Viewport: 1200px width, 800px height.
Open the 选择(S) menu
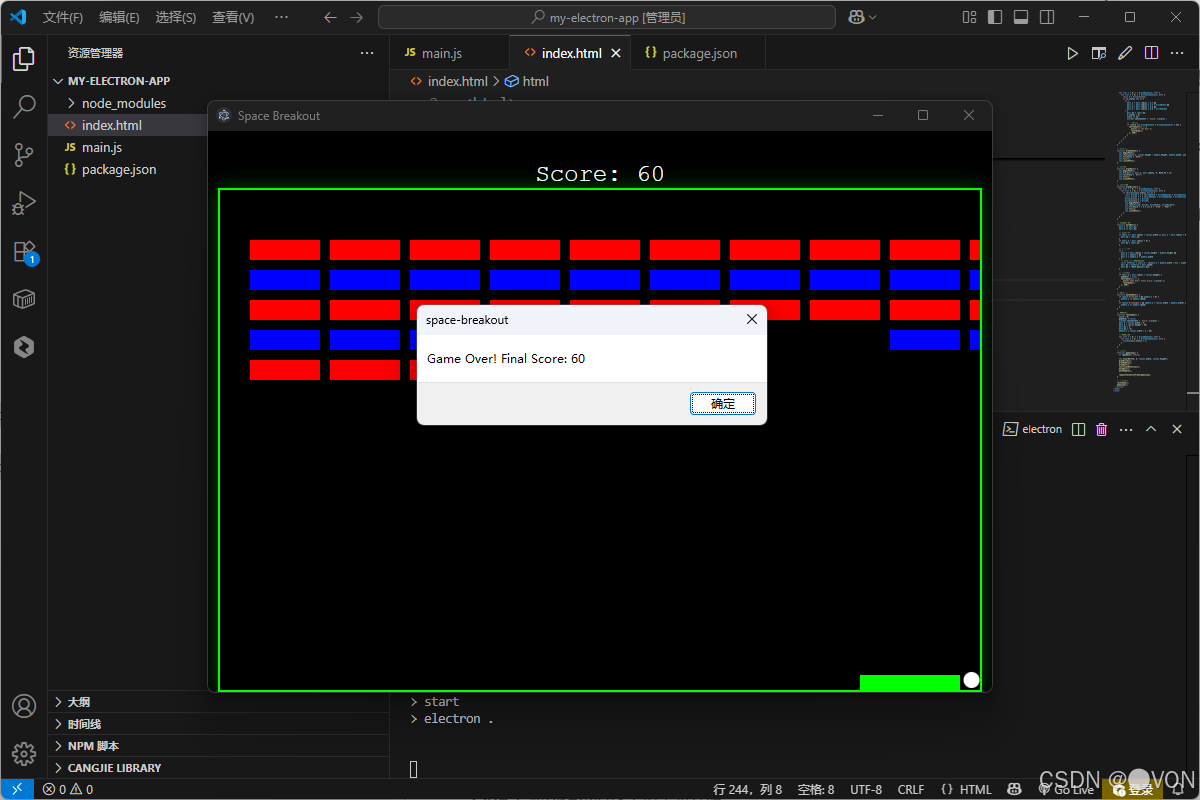tap(176, 17)
